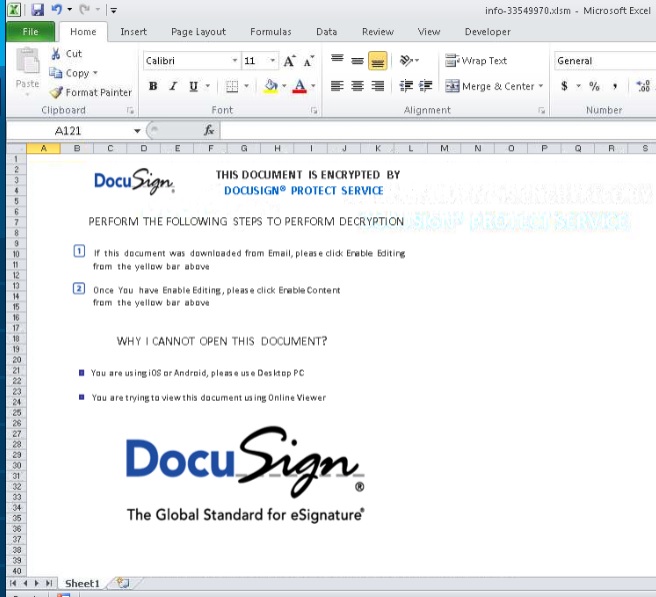656x597 pixels.
Task: Click the Save icon in quick access toolbar
Action: click(37, 10)
